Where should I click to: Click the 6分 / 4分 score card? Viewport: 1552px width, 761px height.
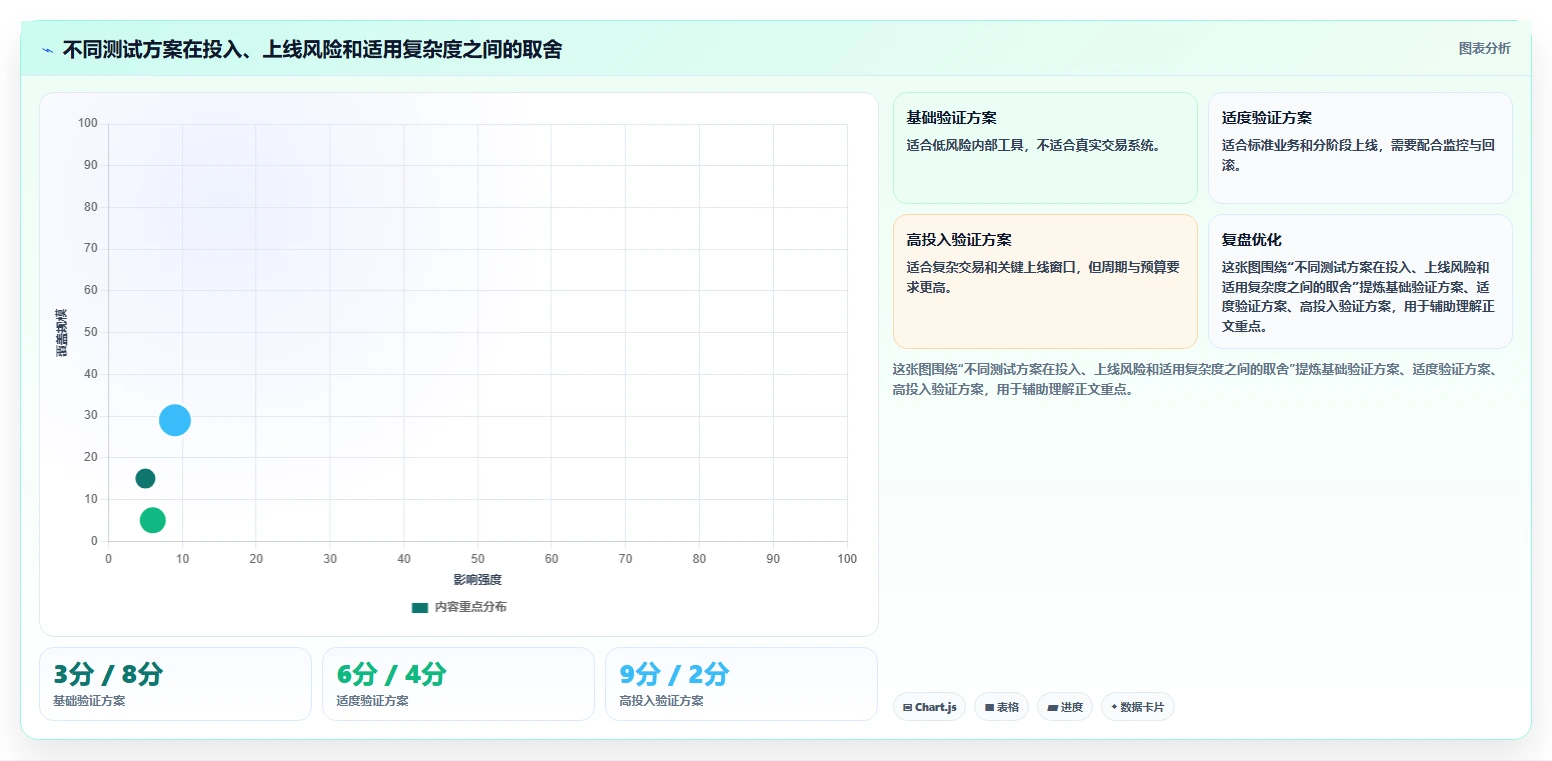coord(458,684)
